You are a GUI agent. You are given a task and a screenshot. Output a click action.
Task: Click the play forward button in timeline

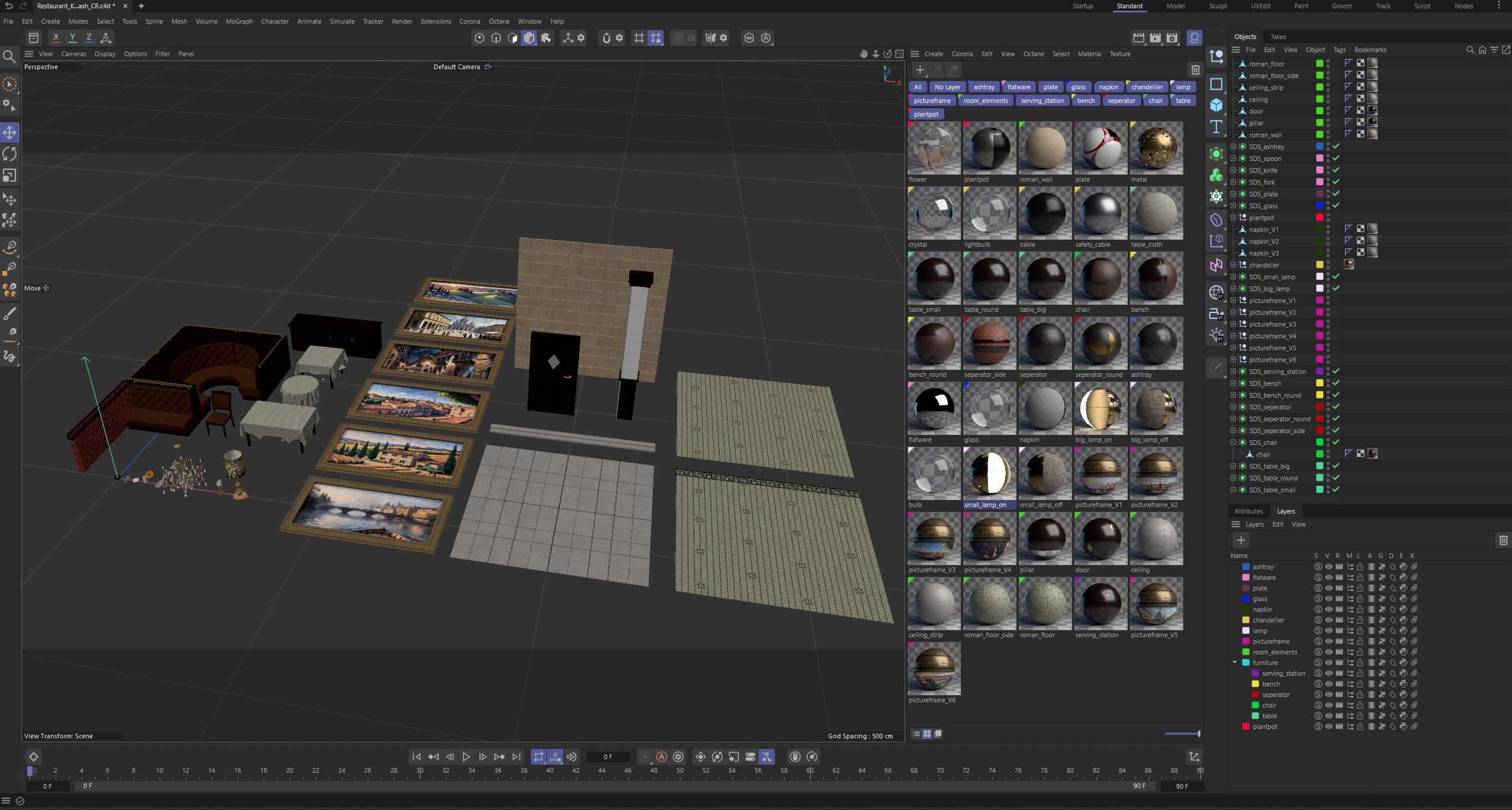pos(466,757)
